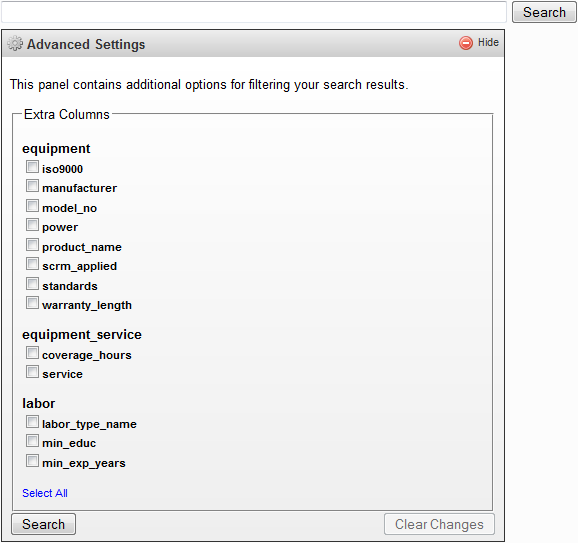Enable the iso9000 checkbox
Screen dimensions: 578x543
click(x=32, y=167)
